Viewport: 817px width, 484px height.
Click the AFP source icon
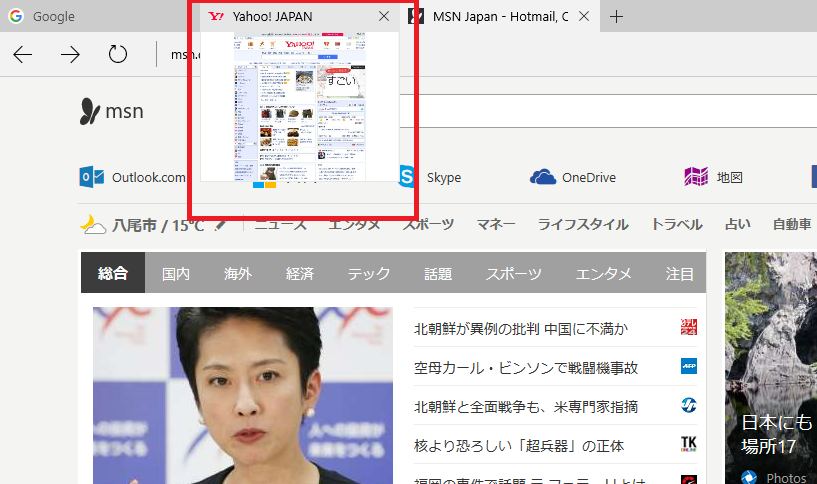tap(689, 366)
